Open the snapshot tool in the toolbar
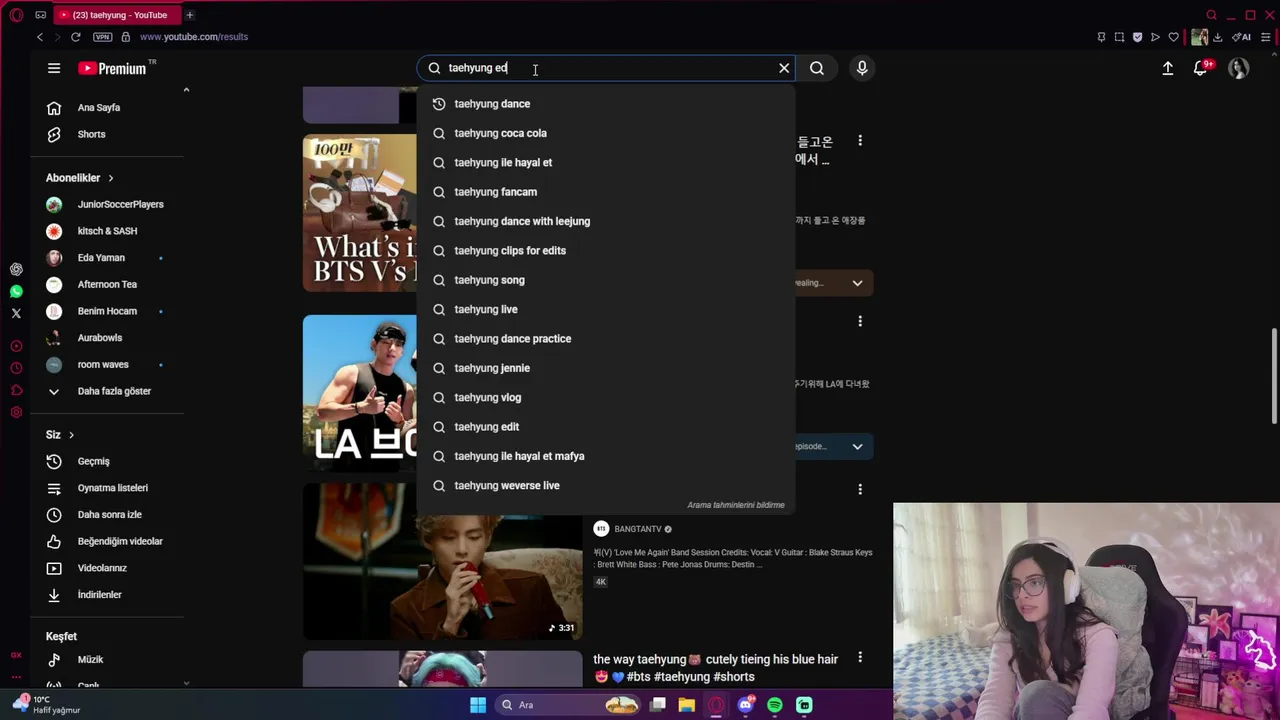Viewport: 1280px width, 720px height. [1119, 37]
